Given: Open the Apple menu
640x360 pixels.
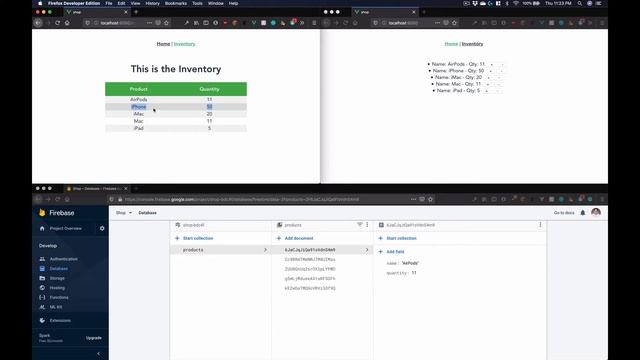Looking at the screenshot, I should 40,3.
